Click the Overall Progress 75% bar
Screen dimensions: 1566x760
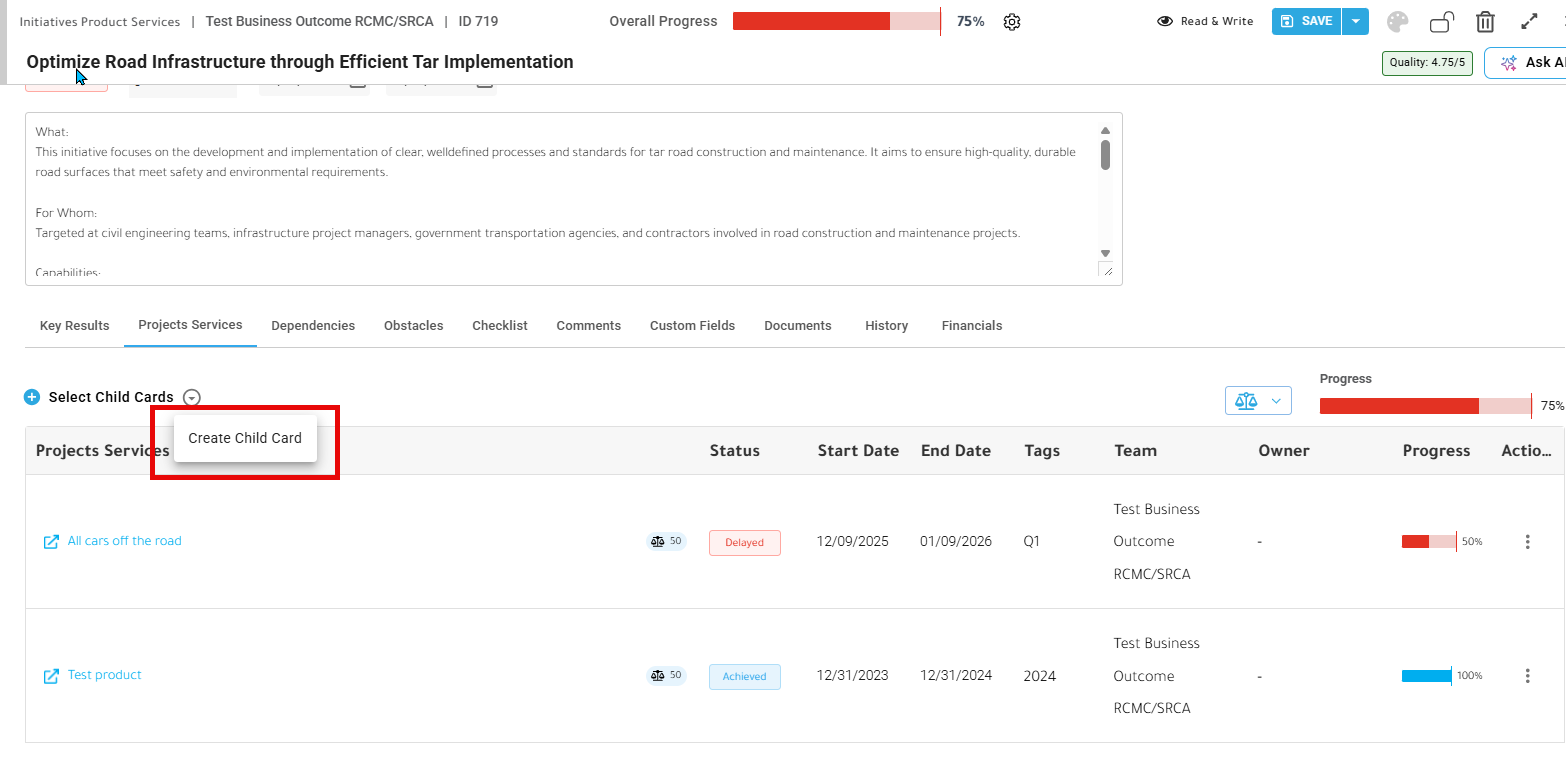[836, 21]
